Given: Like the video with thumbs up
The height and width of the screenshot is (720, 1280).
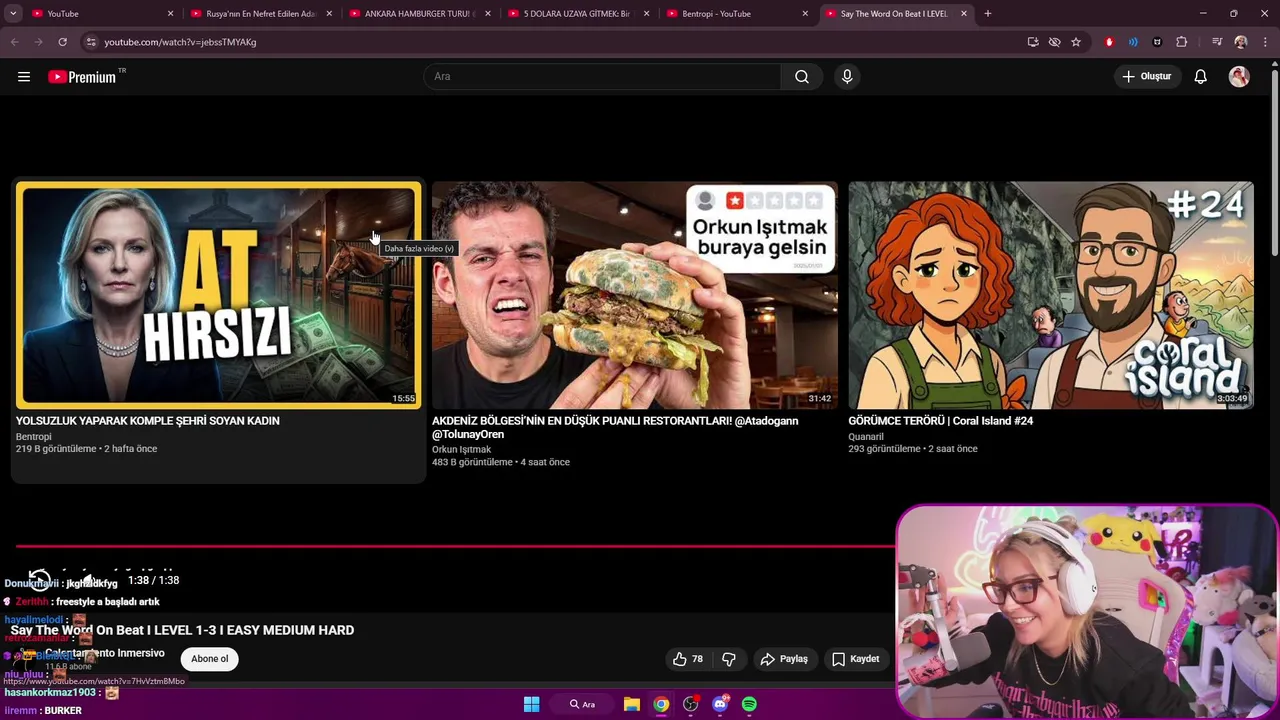Looking at the screenshot, I should [688, 659].
